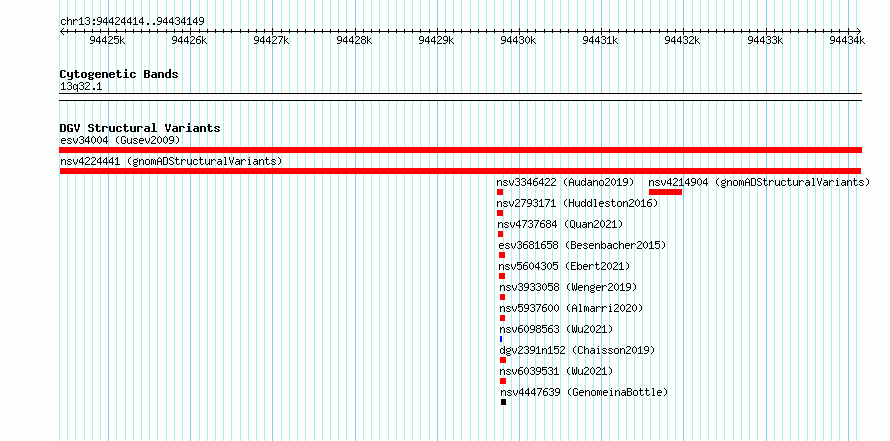Open nsv3933058 (Wenger2019) variant label

568,287
